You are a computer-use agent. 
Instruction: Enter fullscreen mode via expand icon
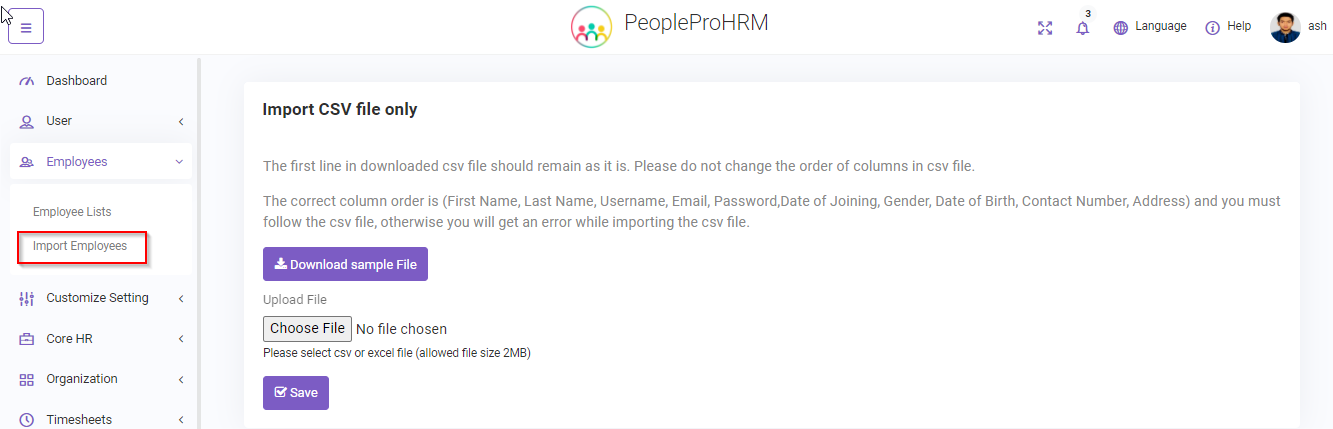coord(1045,28)
